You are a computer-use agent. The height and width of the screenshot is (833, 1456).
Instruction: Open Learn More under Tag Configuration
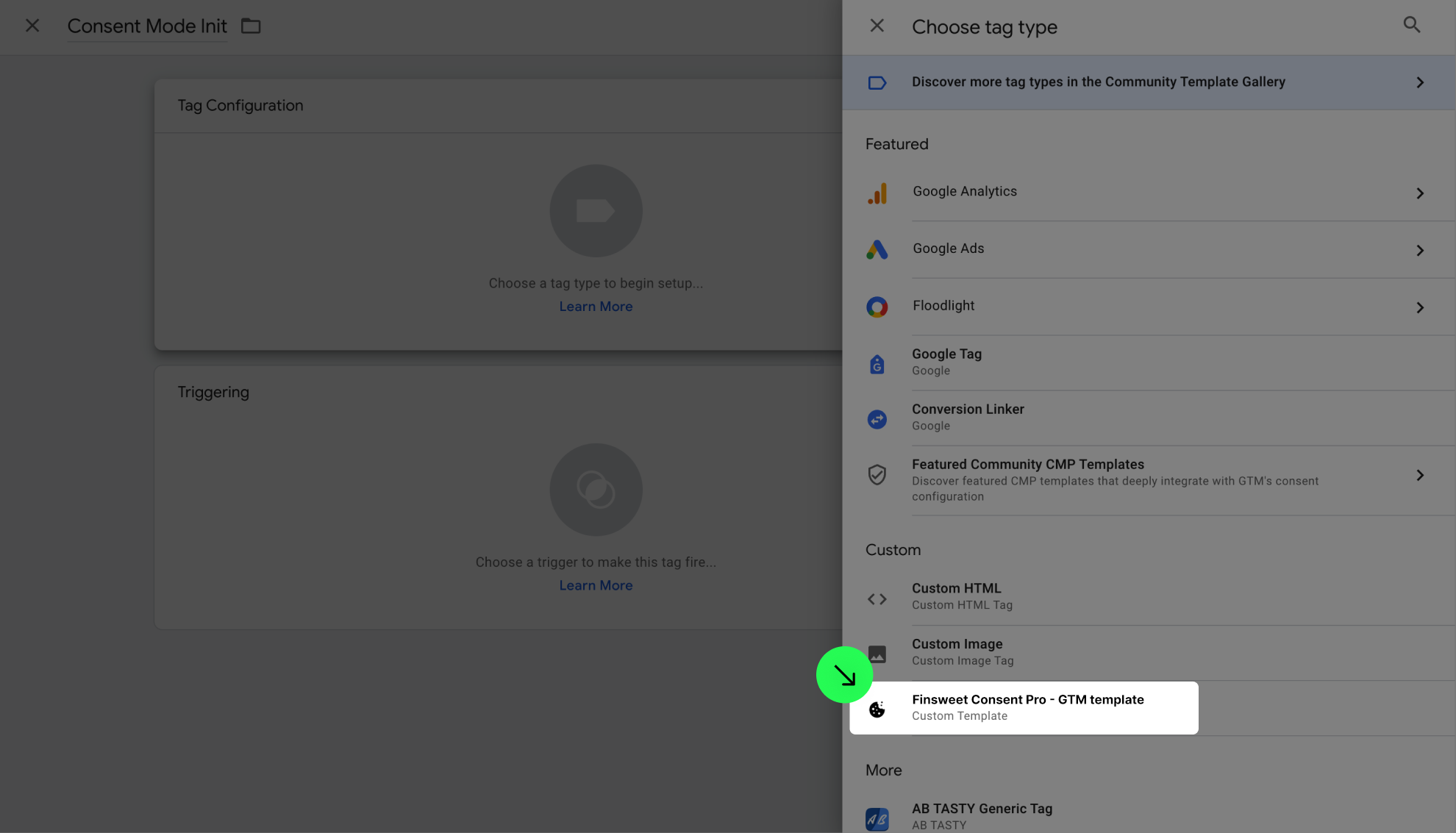(x=596, y=307)
